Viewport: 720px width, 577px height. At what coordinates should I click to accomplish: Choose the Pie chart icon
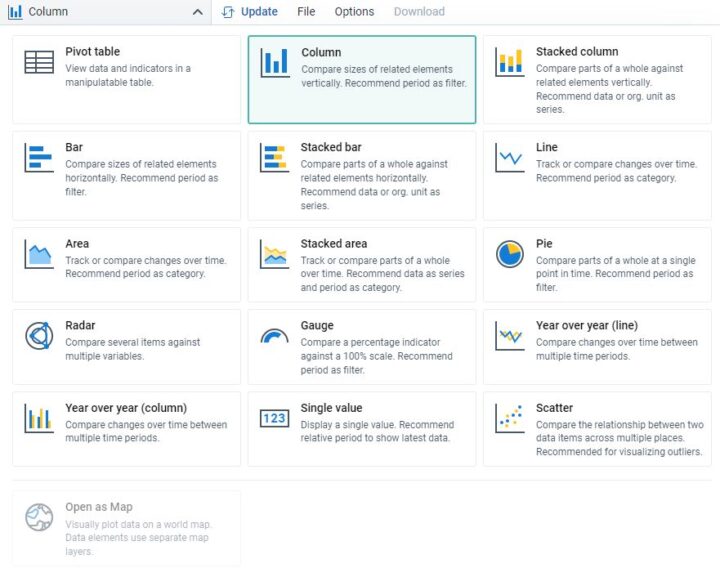(x=510, y=254)
